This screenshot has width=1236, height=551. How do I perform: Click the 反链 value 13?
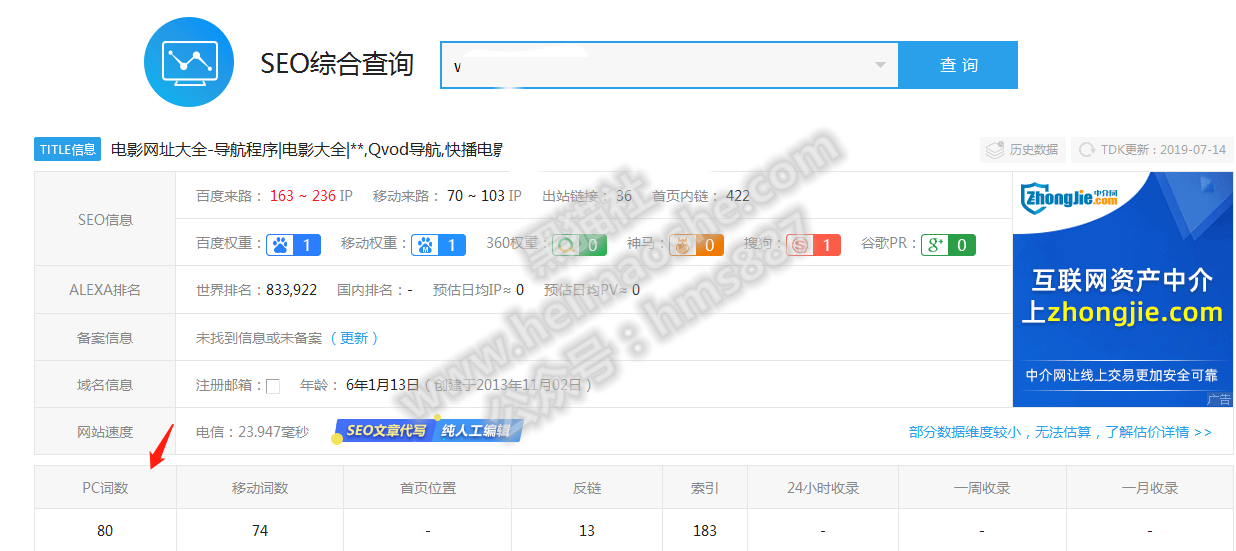tap(587, 531)
